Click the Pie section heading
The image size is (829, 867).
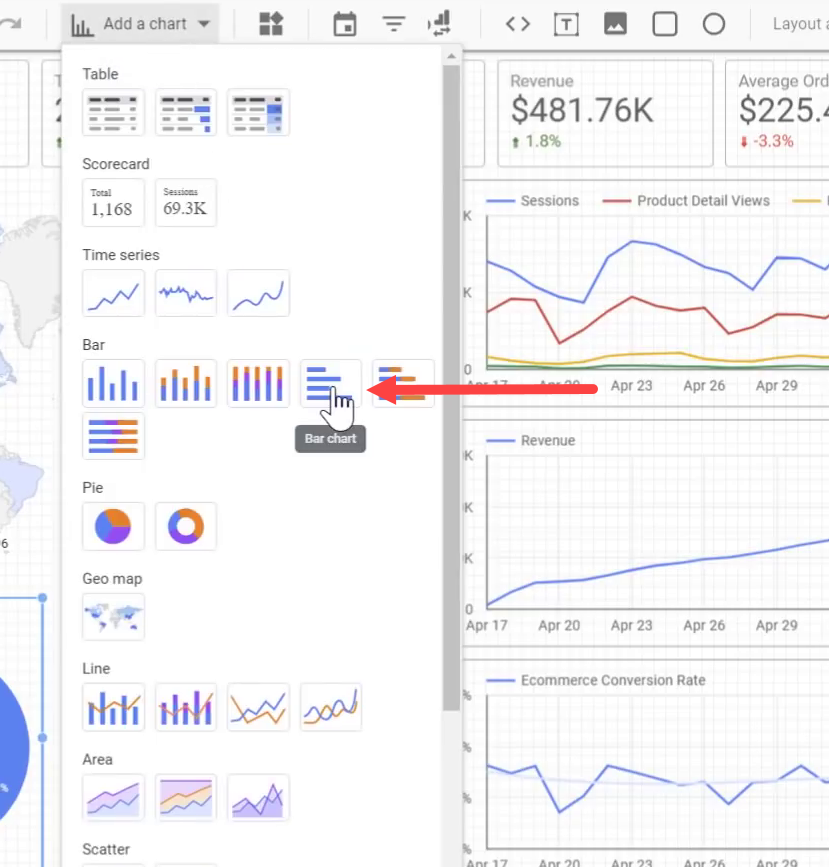click(x=92, y=488)
